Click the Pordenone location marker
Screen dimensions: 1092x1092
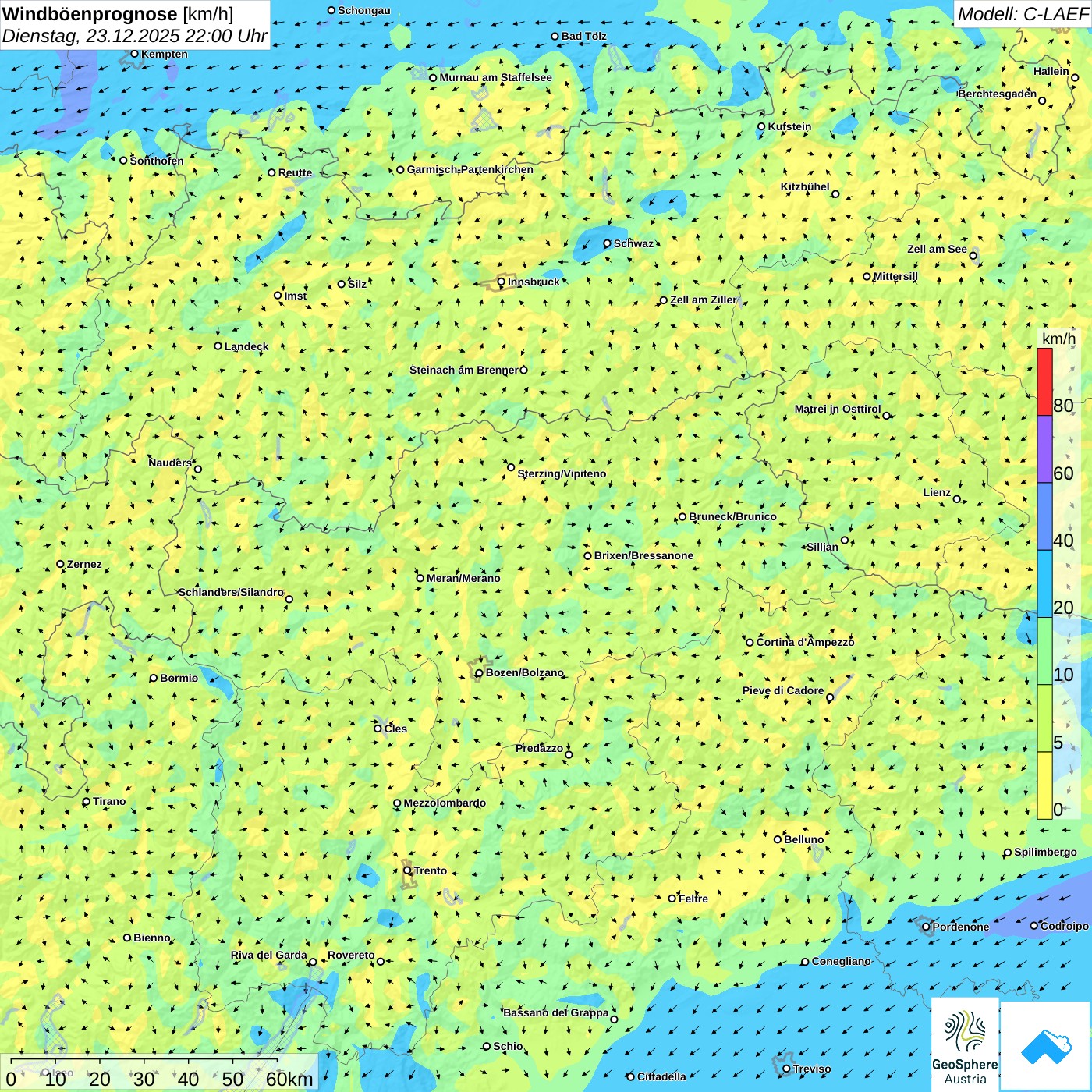pyautogui.click(x=927, y=927)
